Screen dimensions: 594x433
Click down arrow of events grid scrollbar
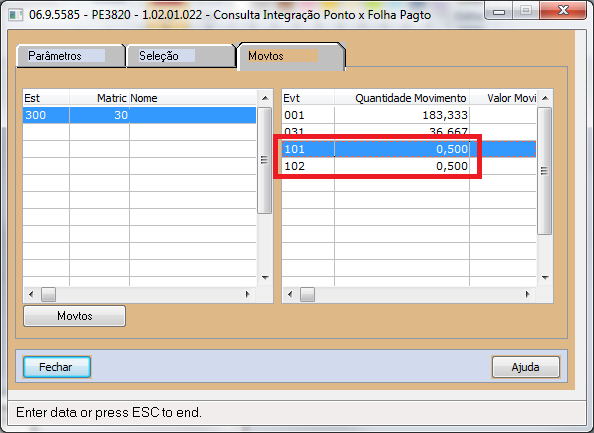click(x=545, y=278)
